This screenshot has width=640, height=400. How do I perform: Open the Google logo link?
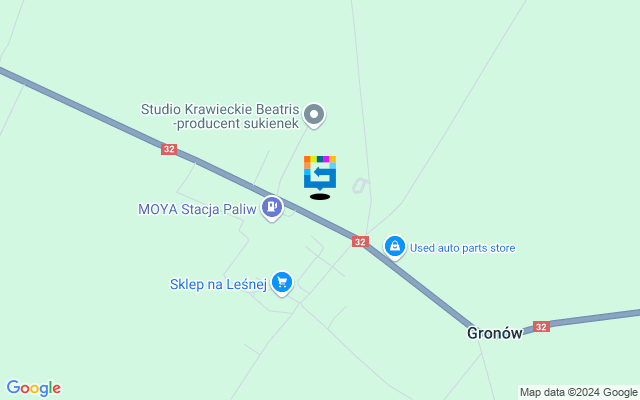click(33, 388)
